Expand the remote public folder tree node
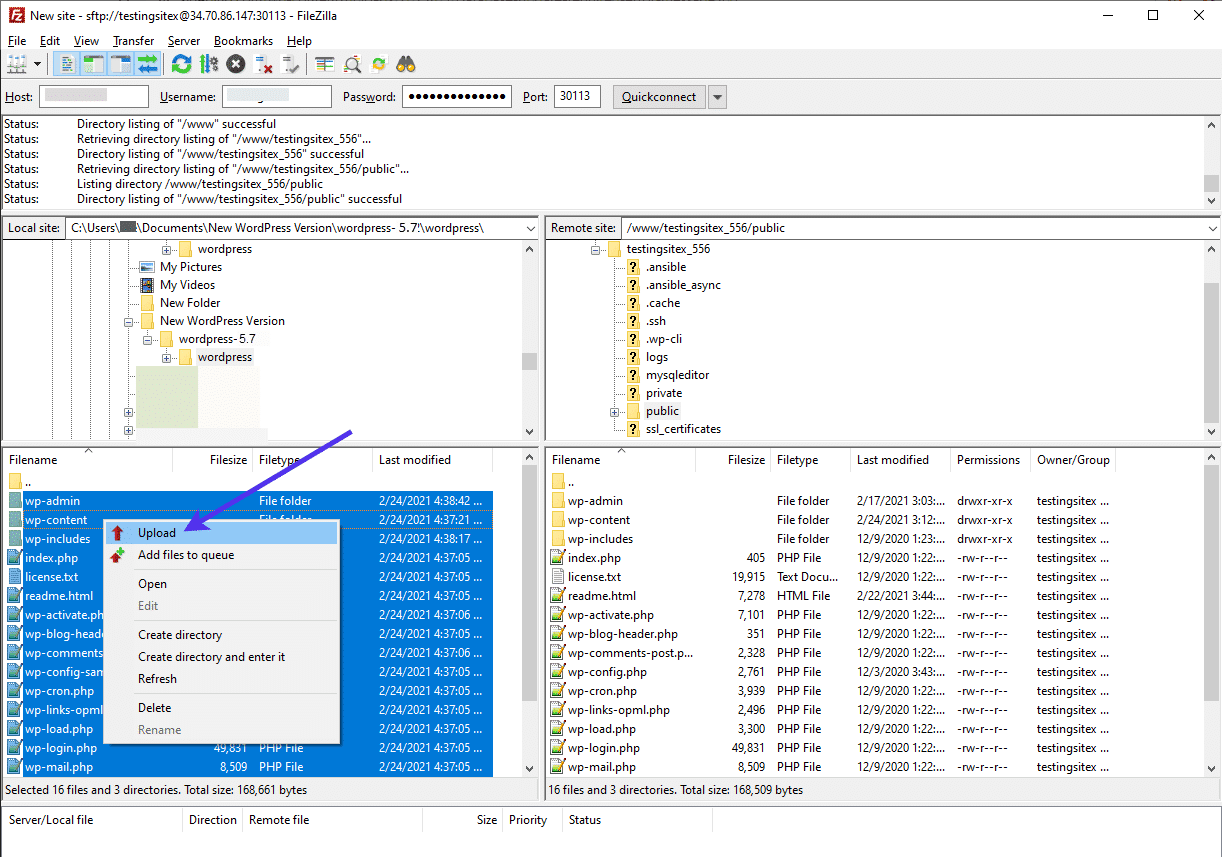1222x857 pixels. (614, 411)
